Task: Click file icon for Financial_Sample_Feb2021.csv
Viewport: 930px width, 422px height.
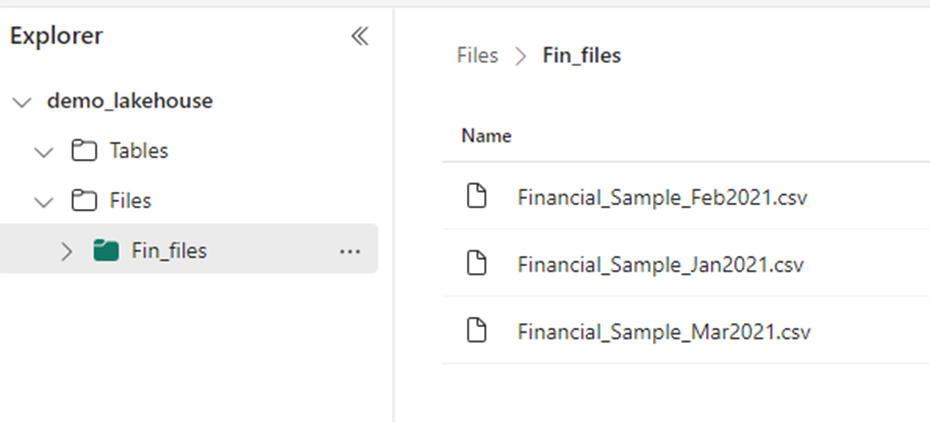Action: [x=476, y=196]
